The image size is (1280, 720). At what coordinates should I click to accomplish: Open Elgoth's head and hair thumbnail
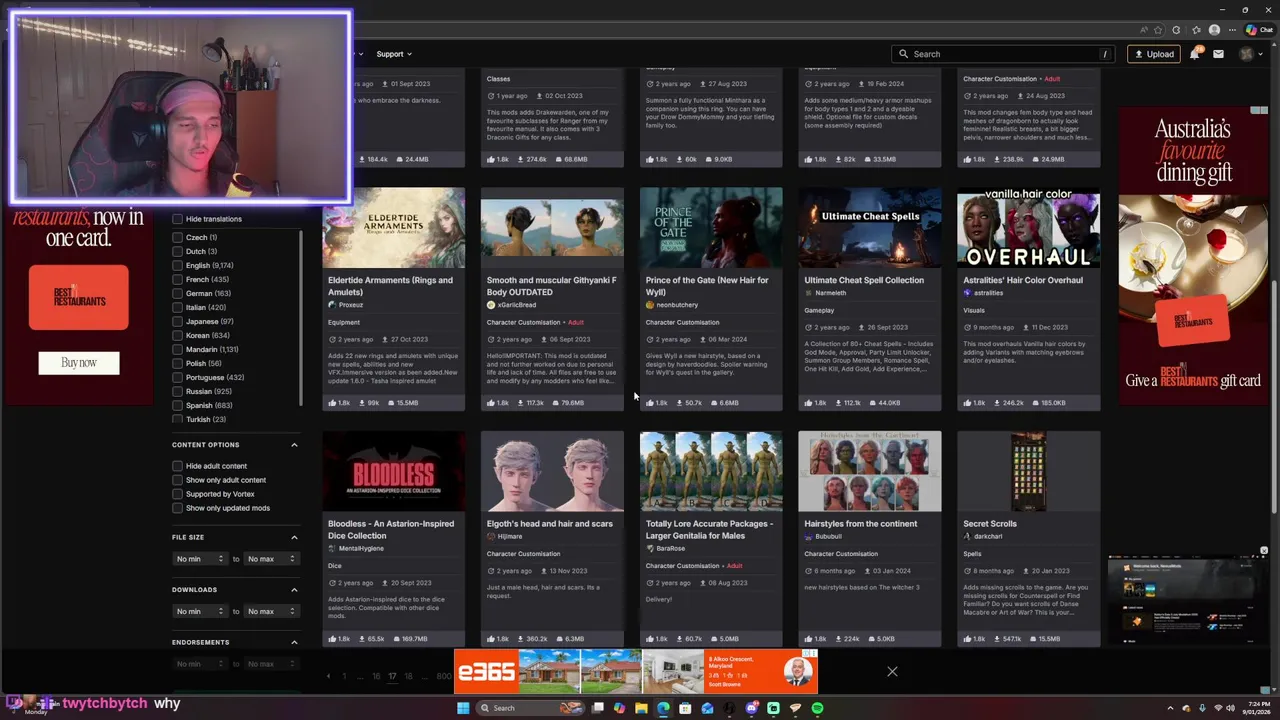pyautogui.click(x=552, y=471)
